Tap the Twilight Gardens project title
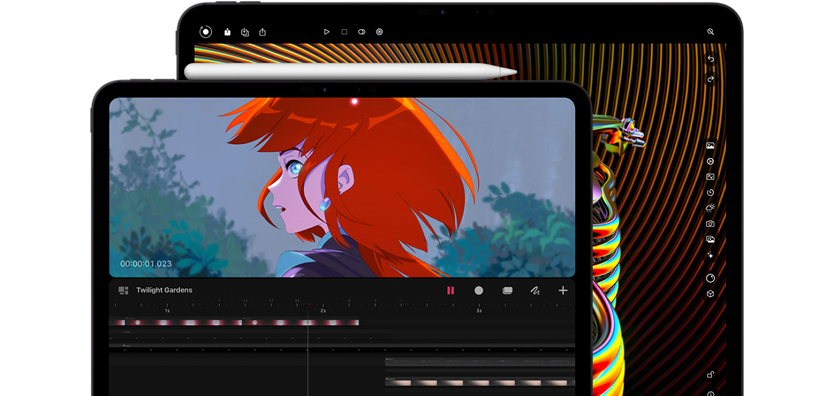The width and height of the screenshot is (834, 396). tap(164, 290)
